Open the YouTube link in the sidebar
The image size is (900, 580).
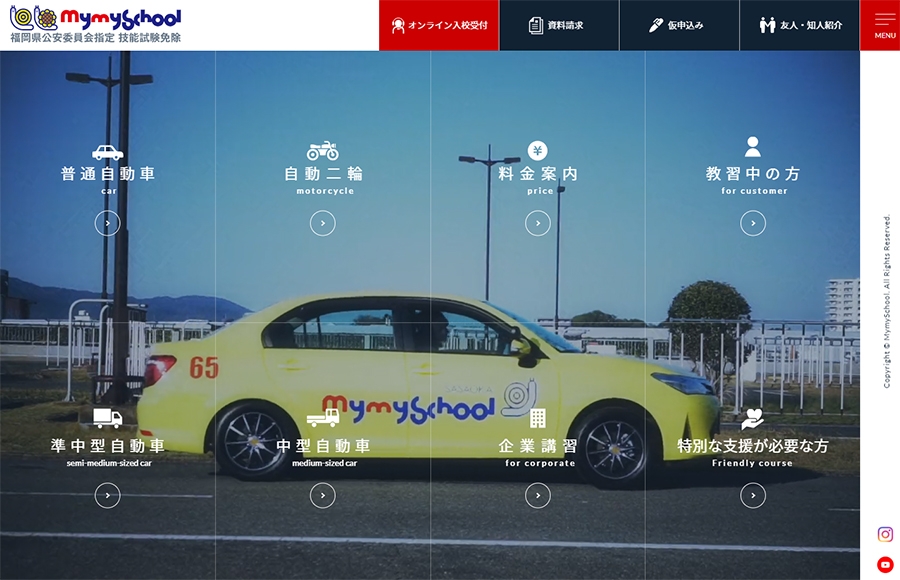(885, 564)
